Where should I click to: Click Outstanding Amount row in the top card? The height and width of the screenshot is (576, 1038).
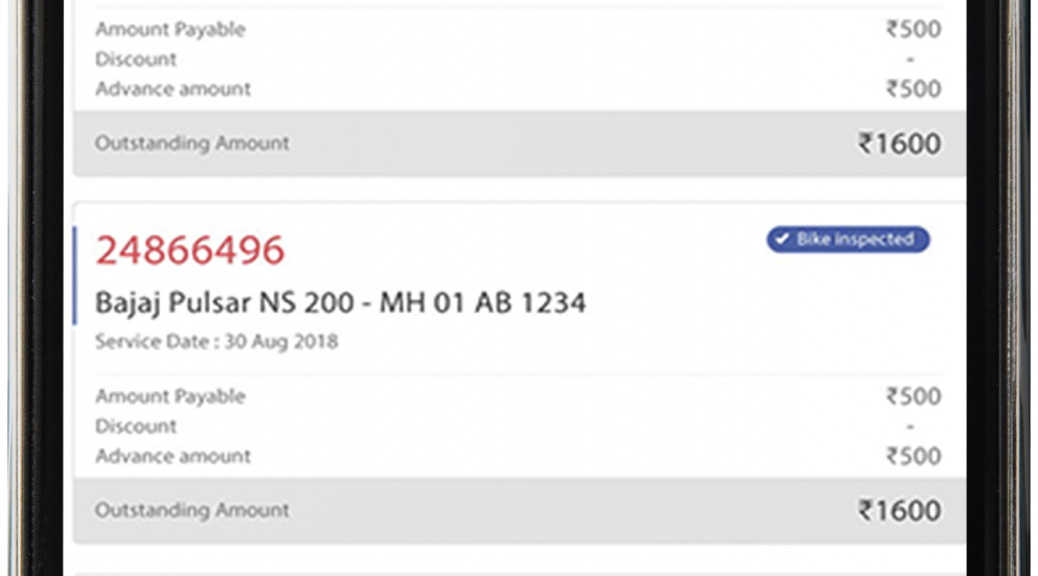pyautogui.click(x=519, y=144)
